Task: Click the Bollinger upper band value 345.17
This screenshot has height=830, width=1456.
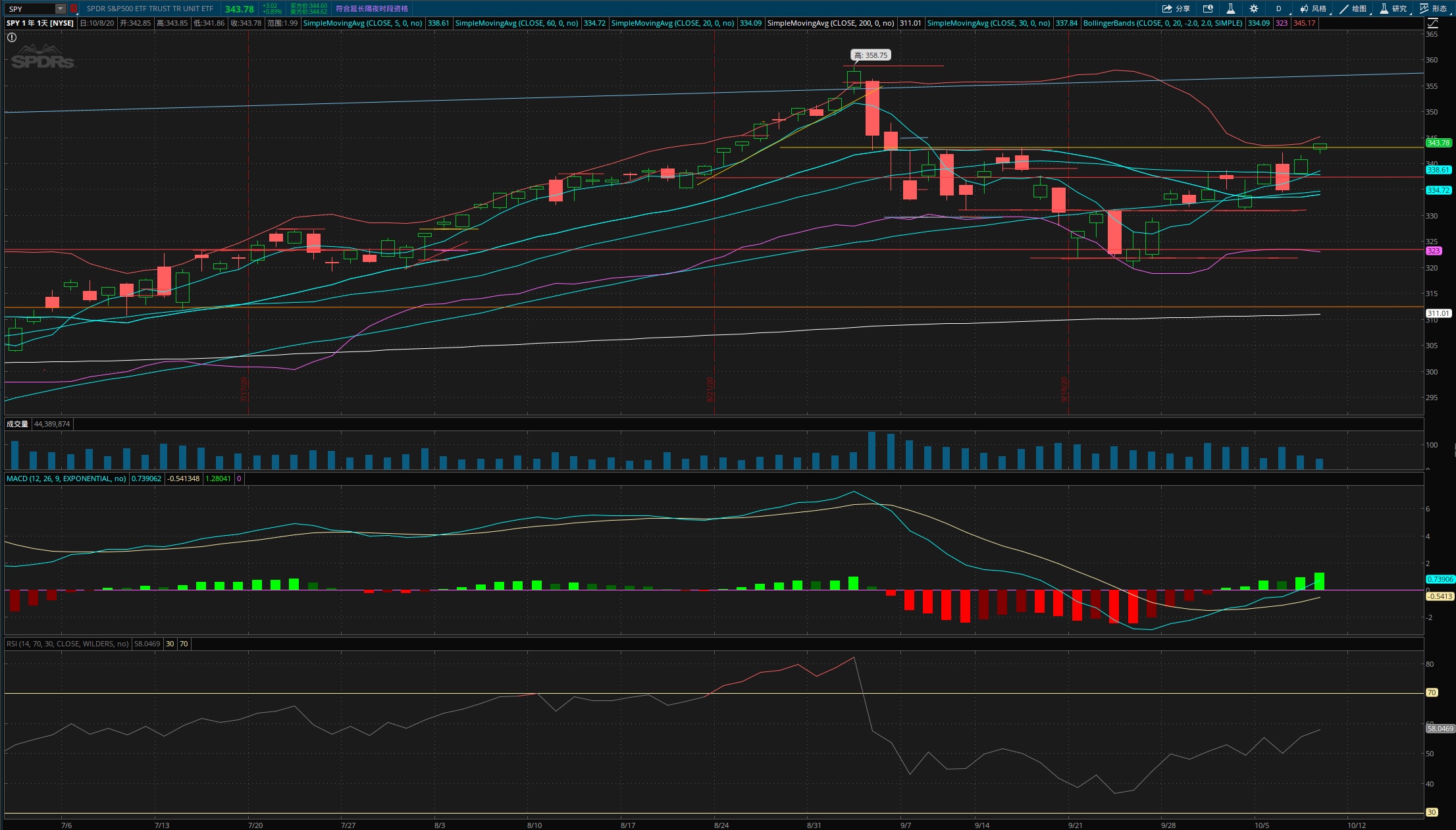Action: tap(1304, 23)
